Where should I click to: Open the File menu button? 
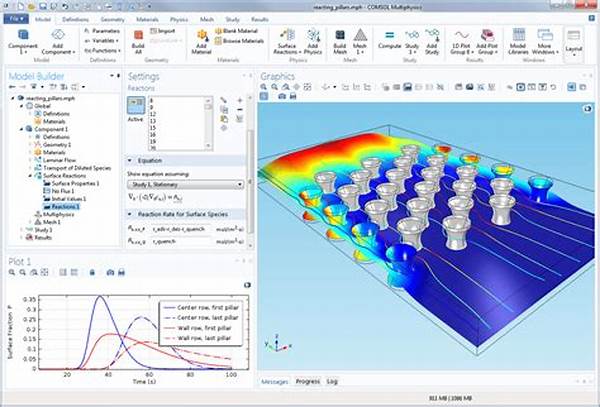(15, 18)
